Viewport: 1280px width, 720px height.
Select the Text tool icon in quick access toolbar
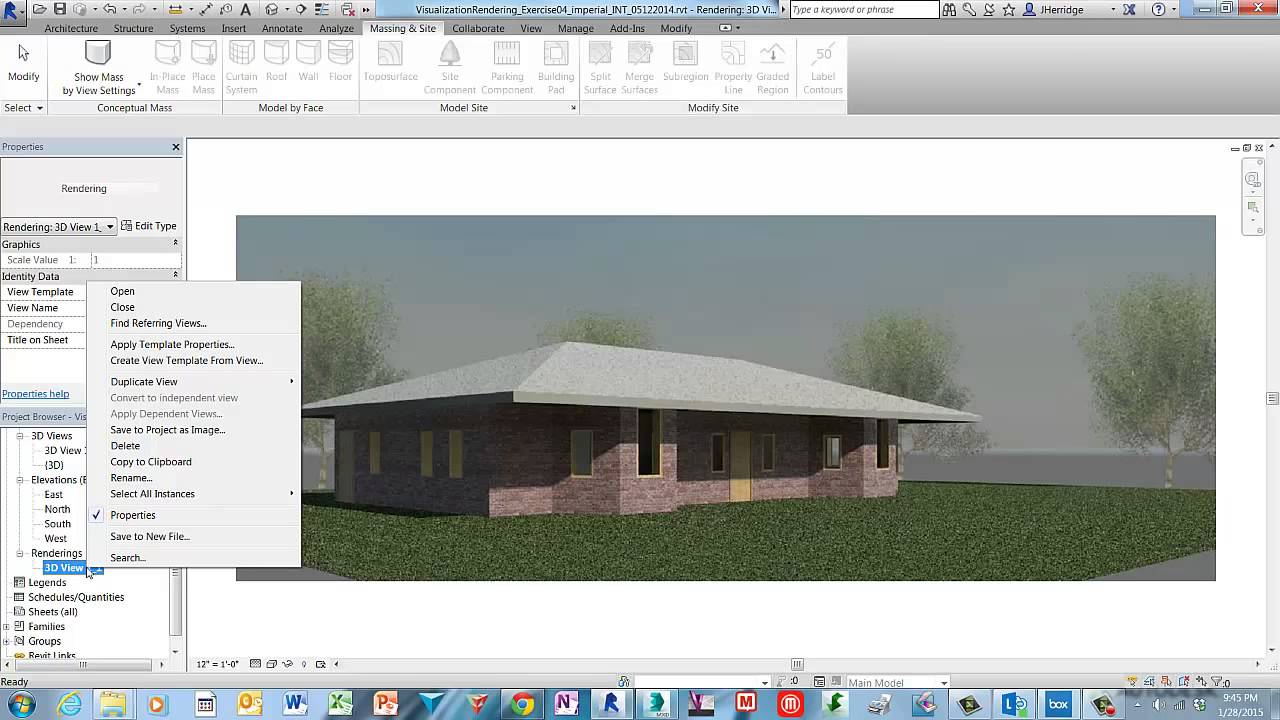click(246, 9)
